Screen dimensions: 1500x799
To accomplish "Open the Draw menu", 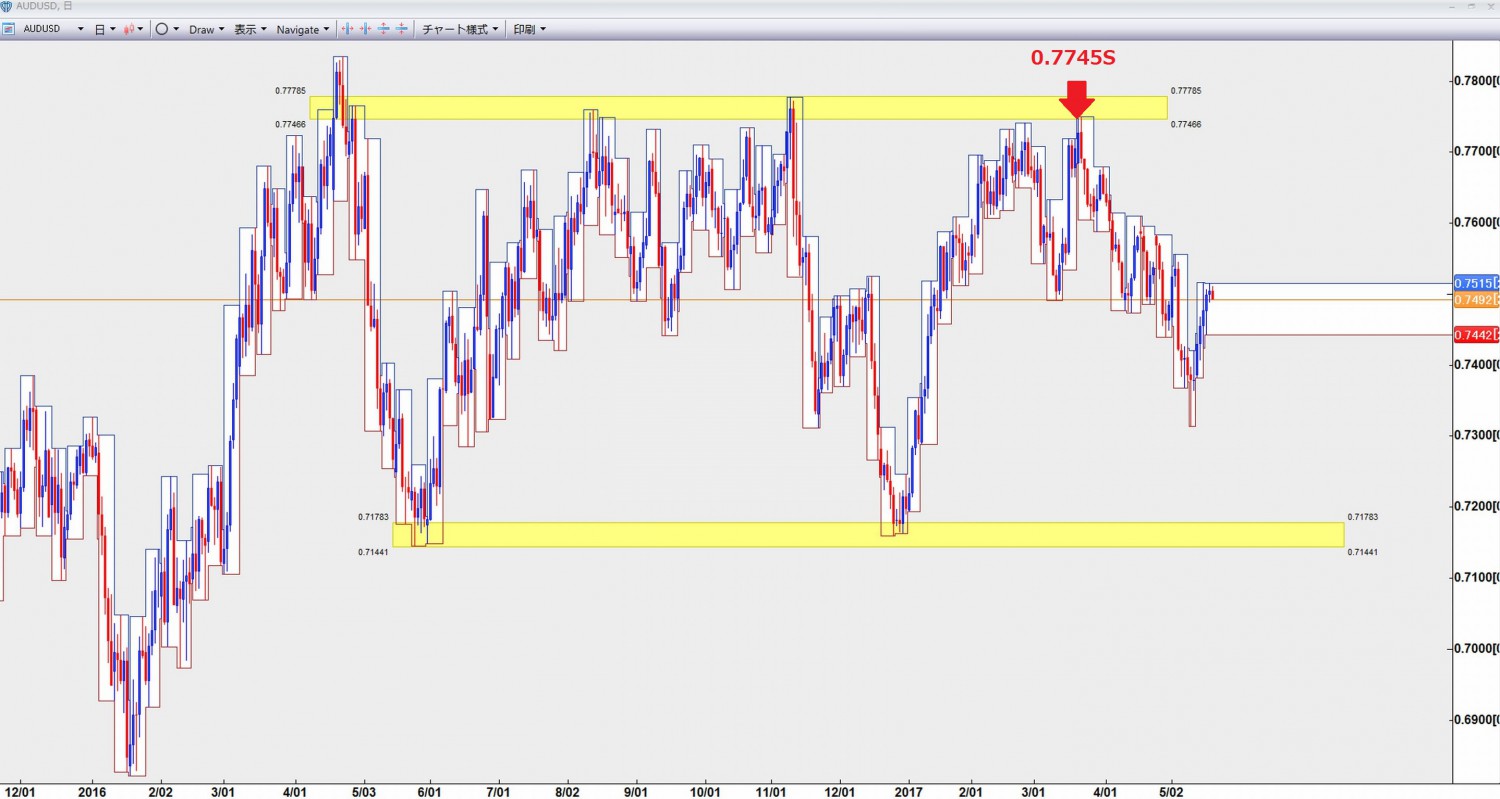I will [x=206, y=29].
